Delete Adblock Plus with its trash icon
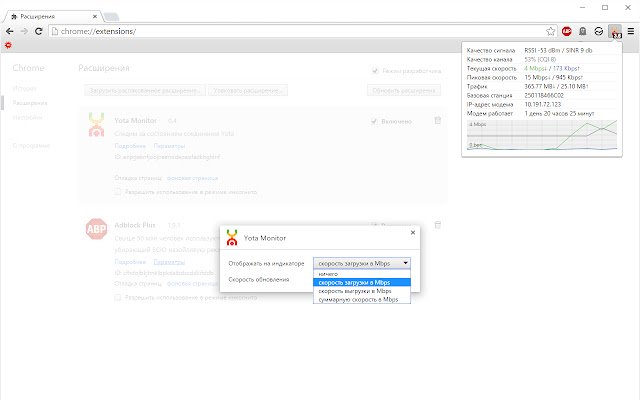 coord(438,225)
